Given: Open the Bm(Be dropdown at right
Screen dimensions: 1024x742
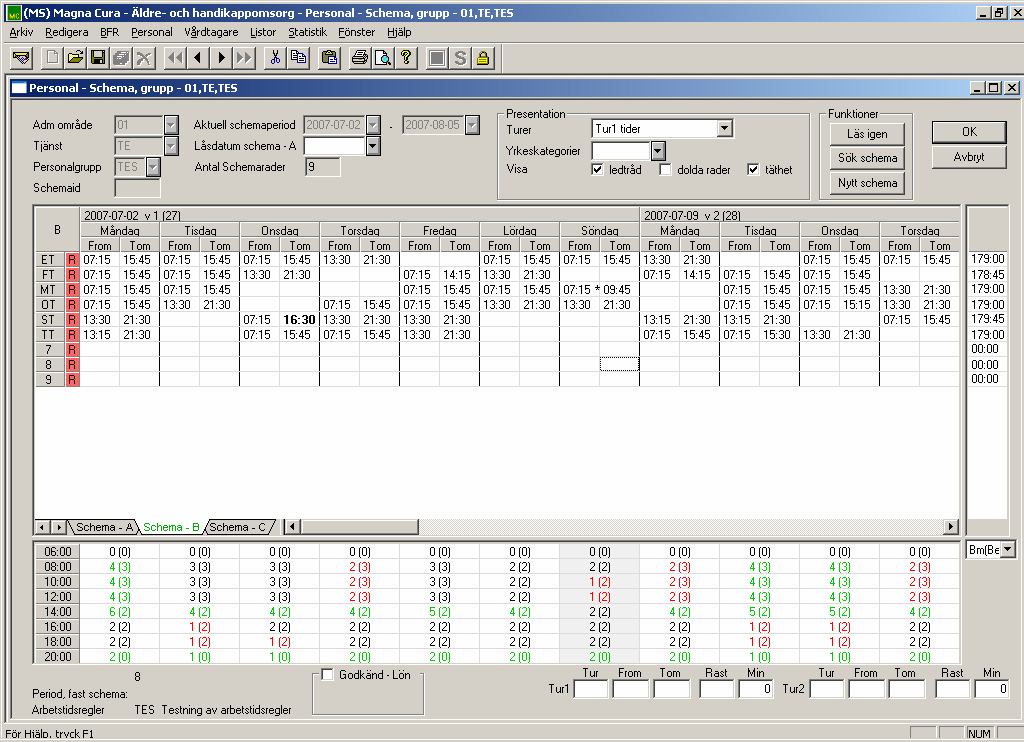Looking at the screenshot, I should pyautogui.click(x=1008, y=550).
